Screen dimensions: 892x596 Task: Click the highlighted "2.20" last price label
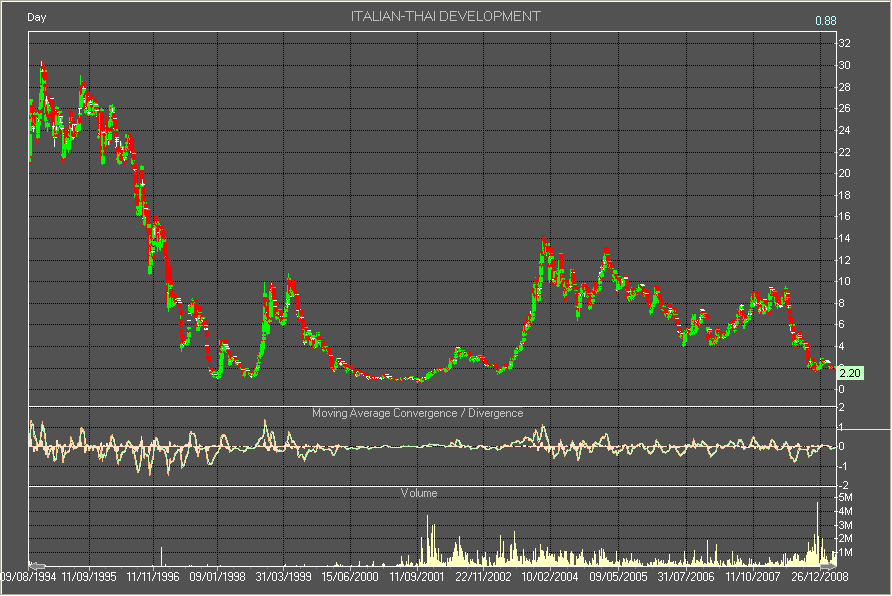point(850,373)
